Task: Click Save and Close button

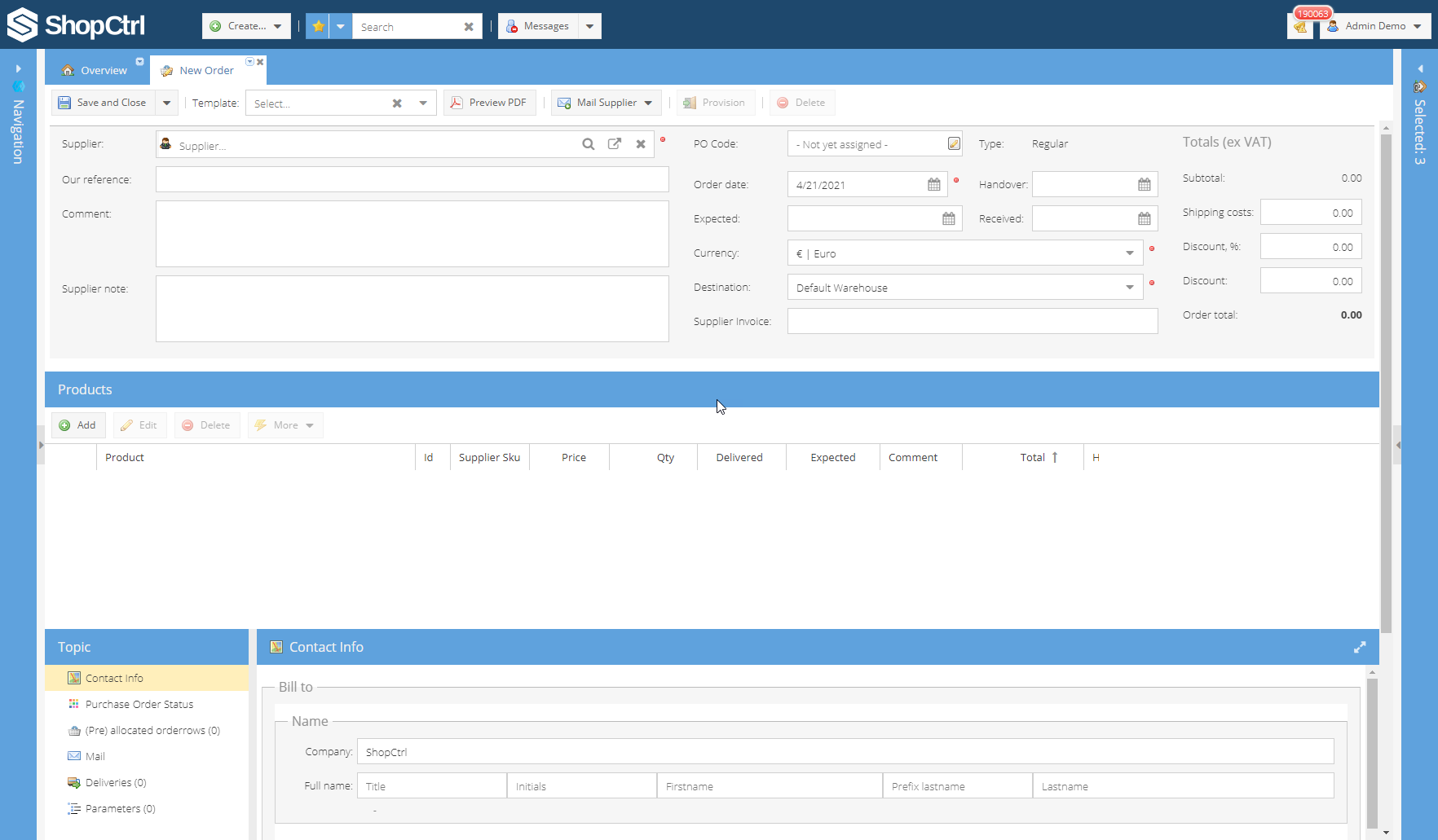Action: [x=104, y=103]
